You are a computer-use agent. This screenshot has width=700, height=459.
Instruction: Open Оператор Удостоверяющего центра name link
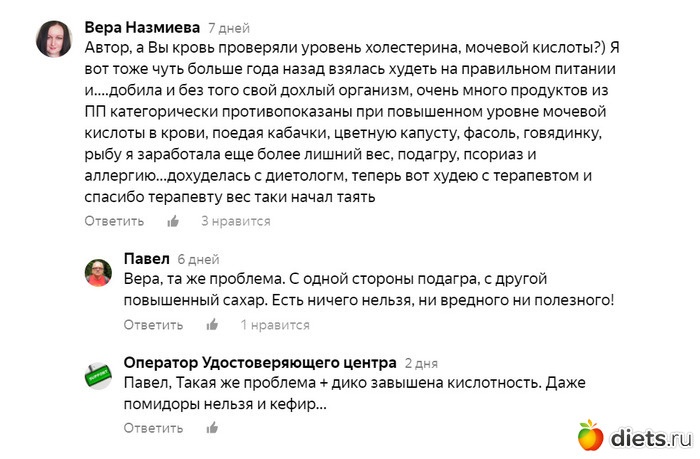pyautogui.click(x=259, y=362)
